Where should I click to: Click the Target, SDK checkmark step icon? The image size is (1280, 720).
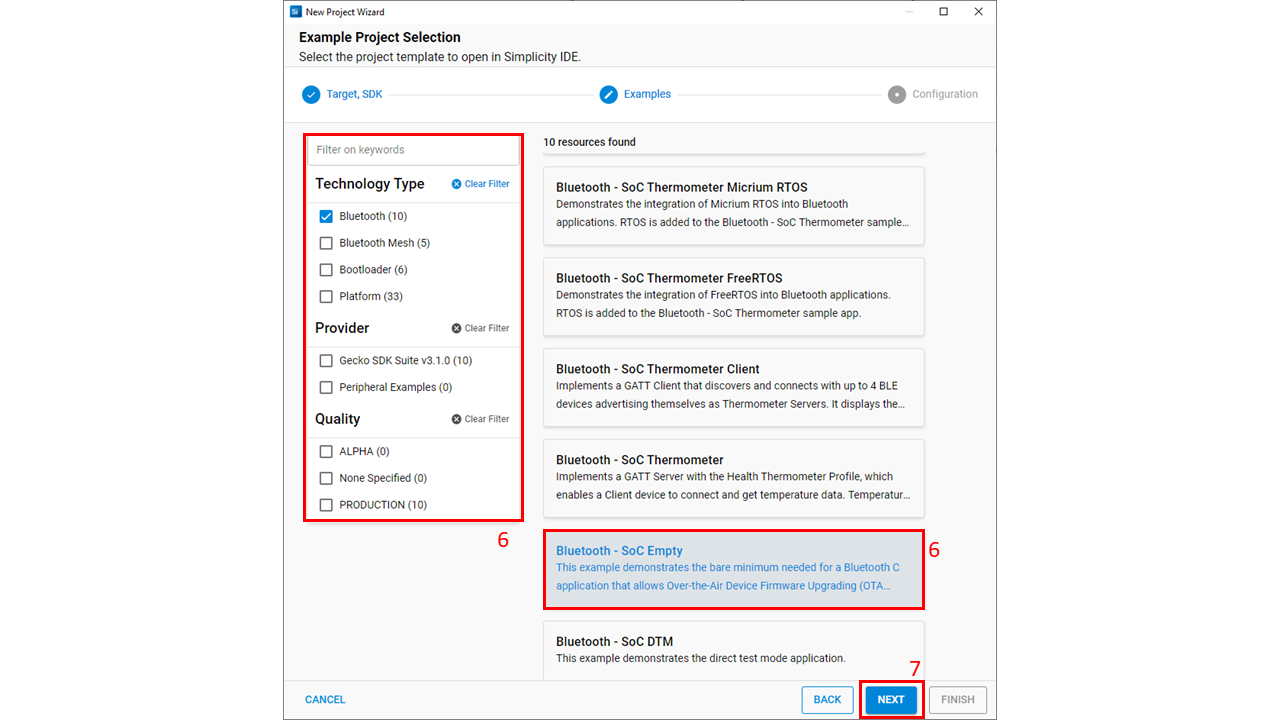coord(311,94)
